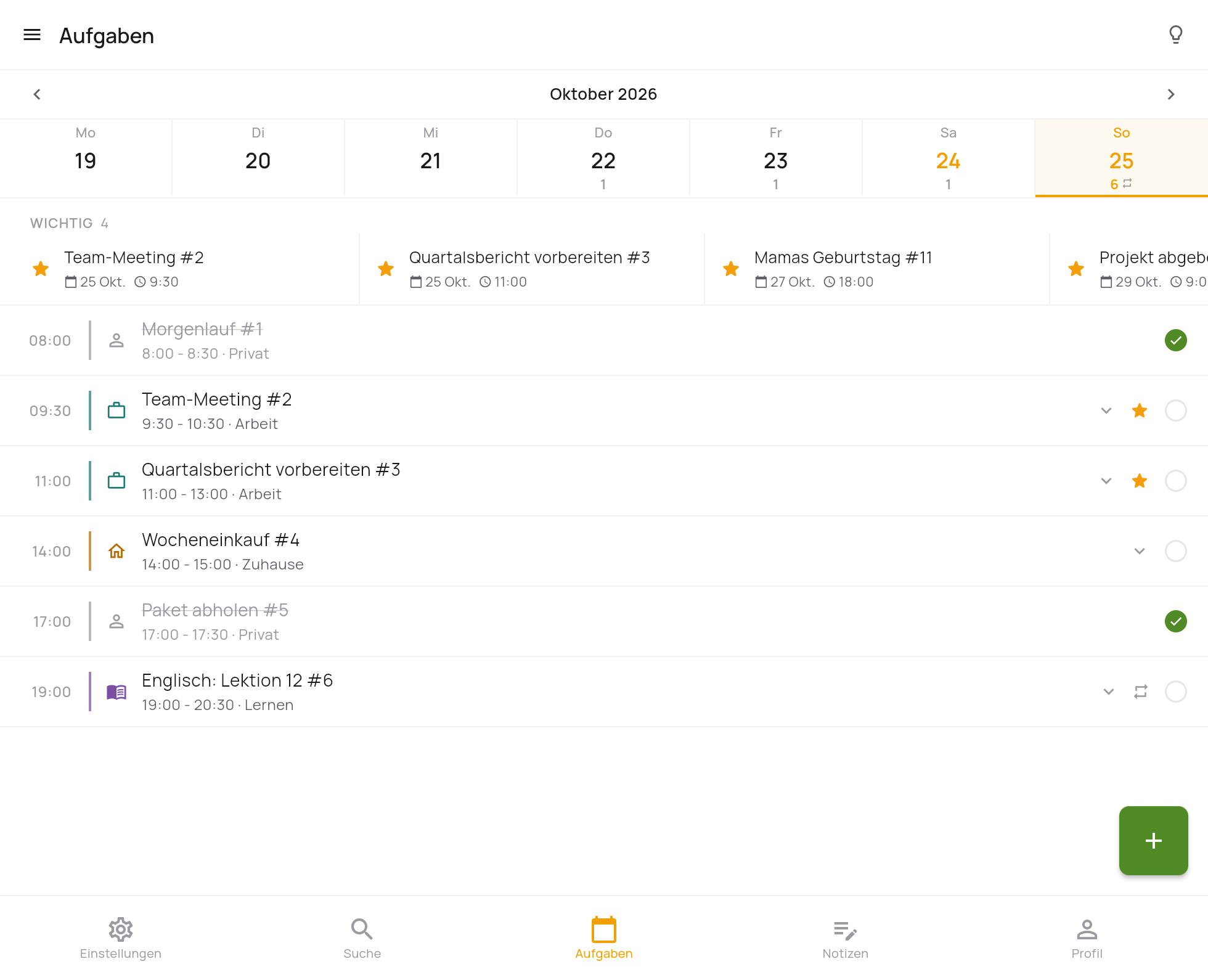Select Saturday 24 in week strip

tap(949, 158)
